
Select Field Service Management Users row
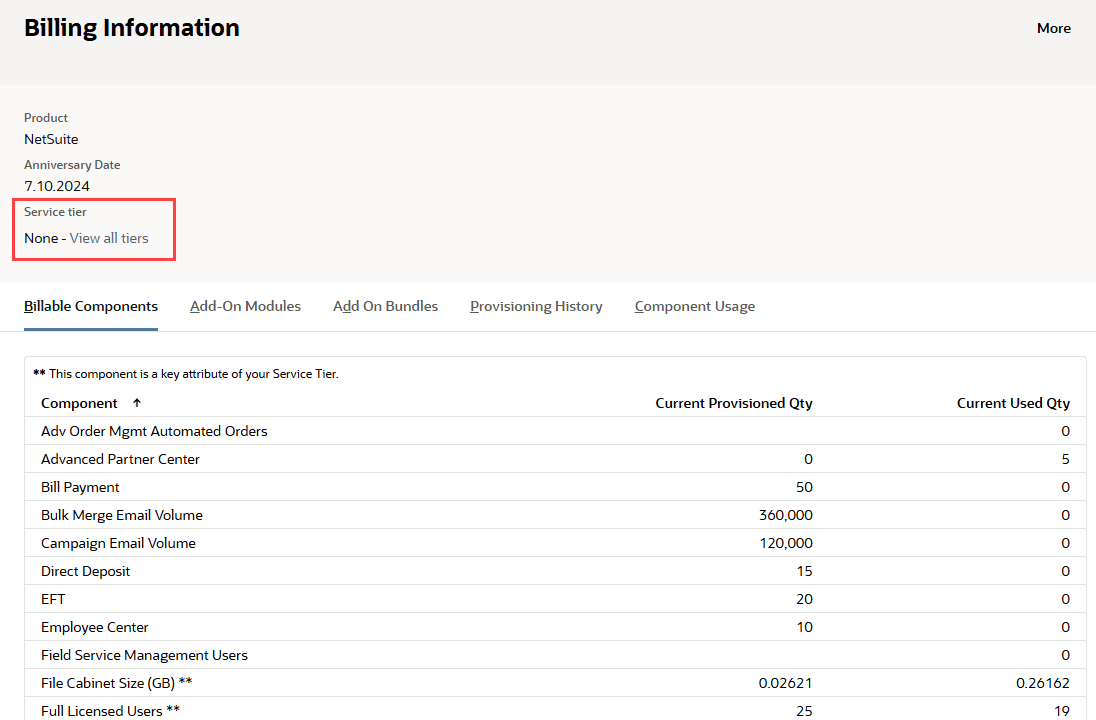point(555,655)
